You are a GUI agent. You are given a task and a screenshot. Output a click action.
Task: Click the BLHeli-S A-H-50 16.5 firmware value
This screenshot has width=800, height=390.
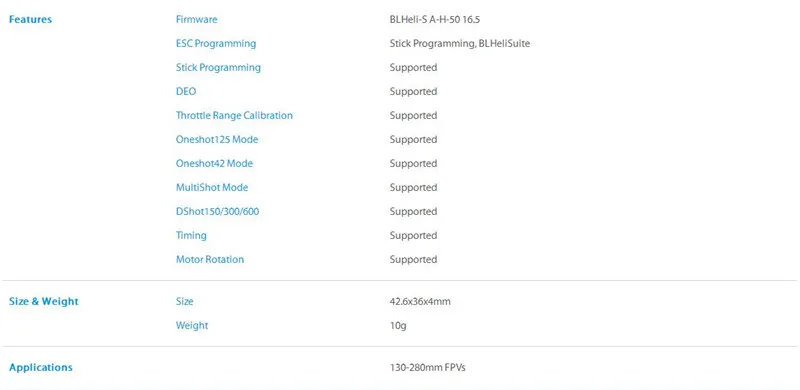click(x=435, y=20)
